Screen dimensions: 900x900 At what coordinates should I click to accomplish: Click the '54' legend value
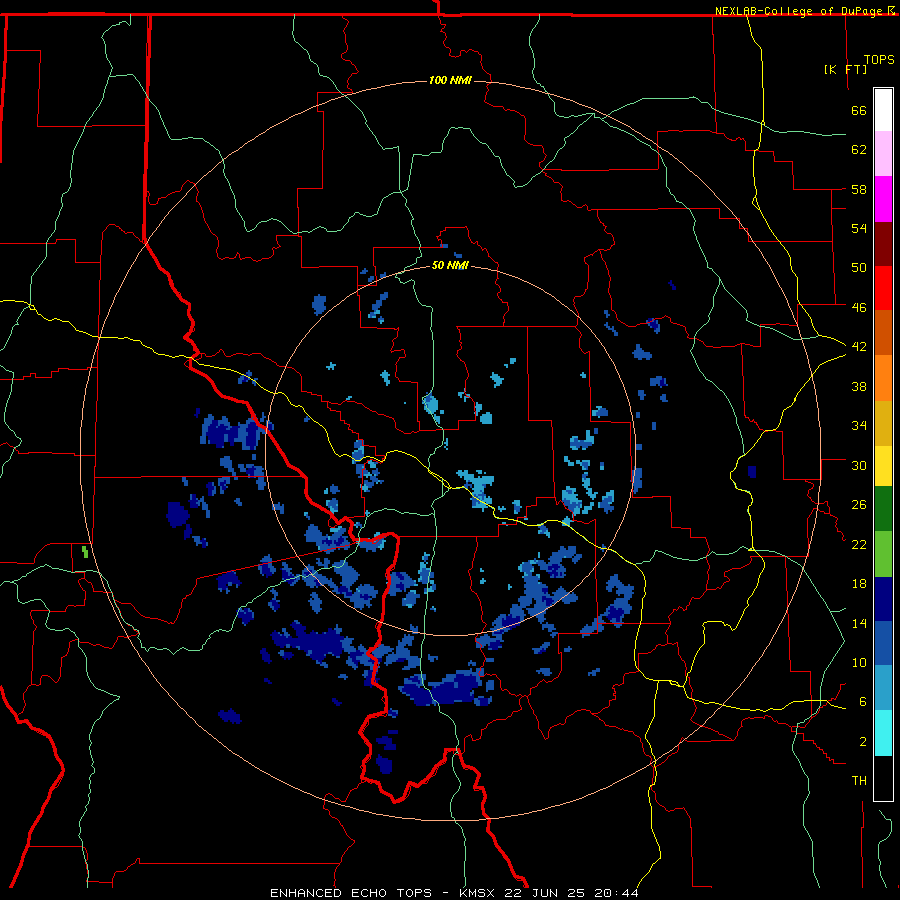[859, 228]
